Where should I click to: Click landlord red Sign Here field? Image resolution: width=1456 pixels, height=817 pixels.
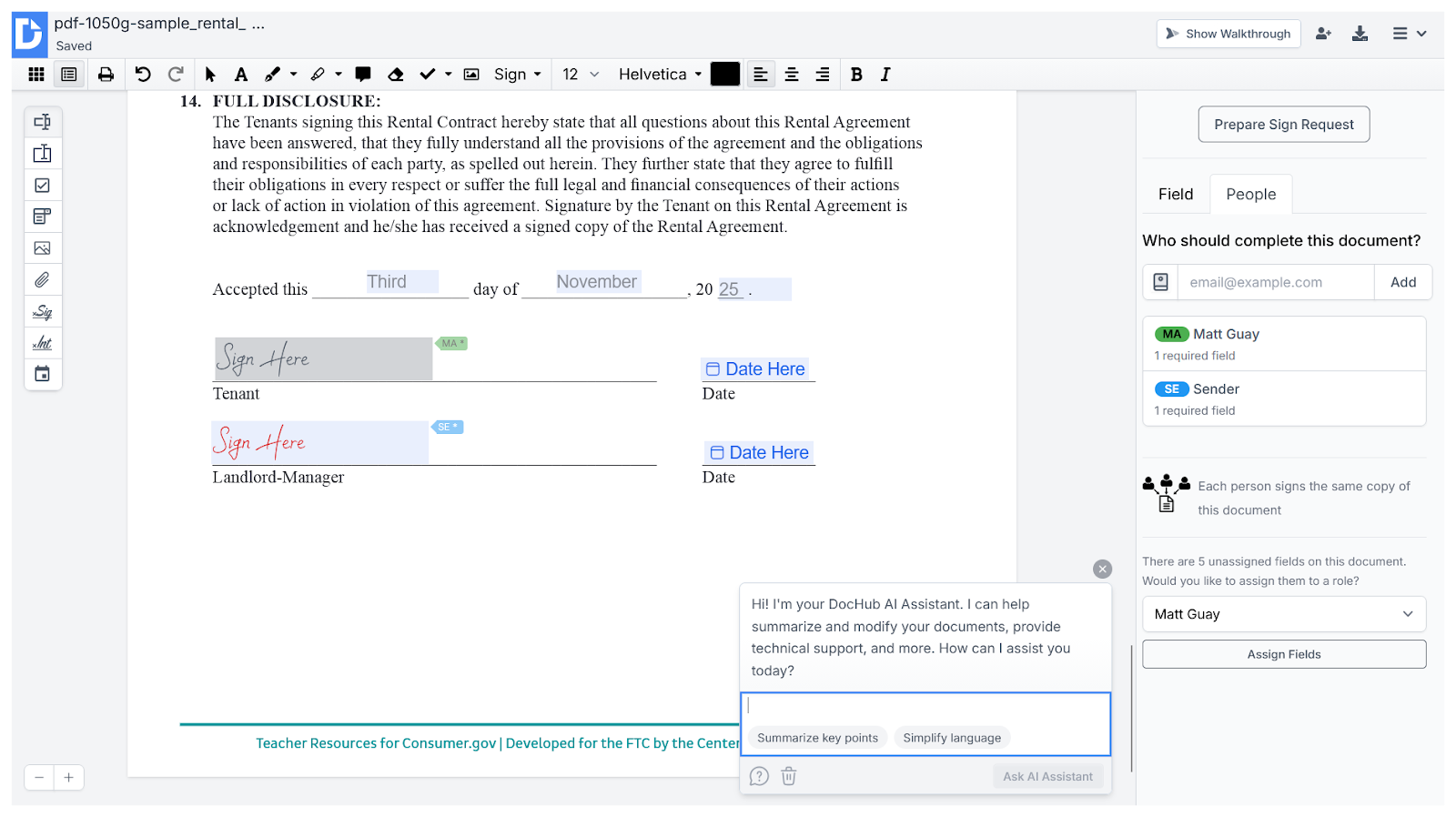point(319,442)
